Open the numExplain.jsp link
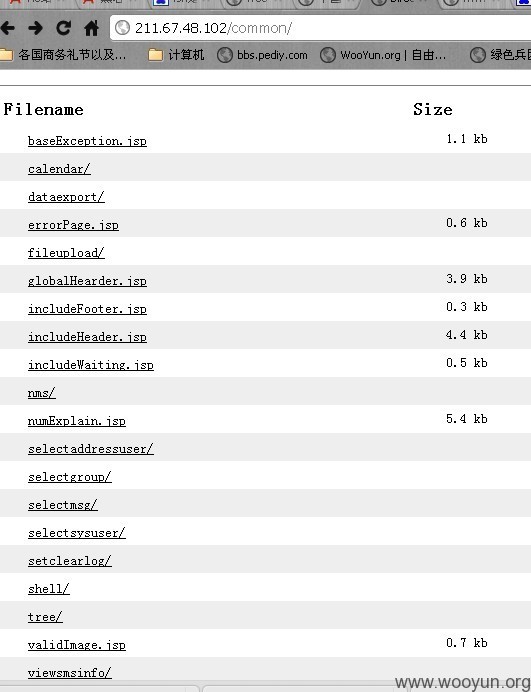This screenshot has width=531, height=692. [x=77, y=421]
